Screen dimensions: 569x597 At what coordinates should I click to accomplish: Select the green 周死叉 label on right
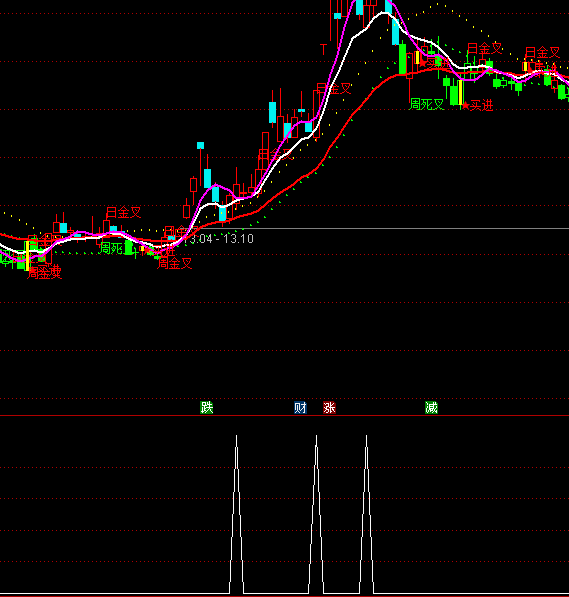(427, 104)
